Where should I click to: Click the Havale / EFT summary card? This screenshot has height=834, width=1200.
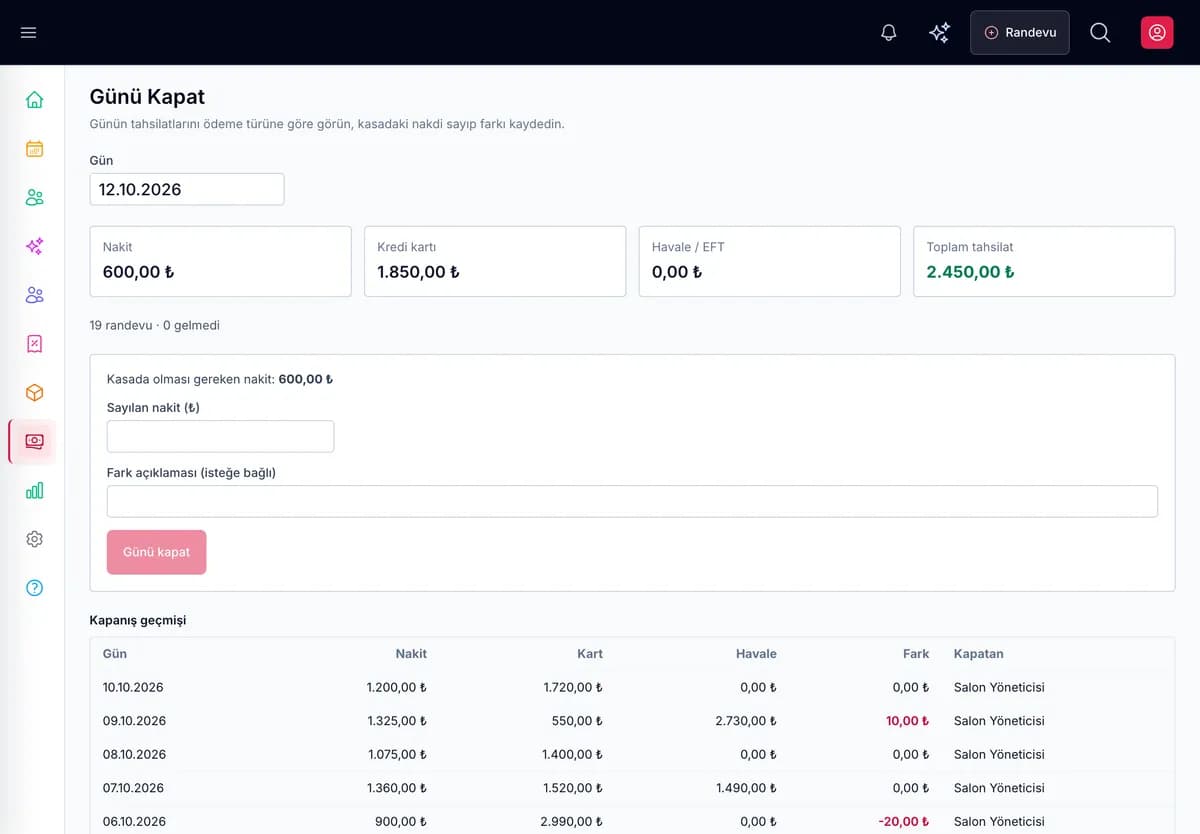[770, 261]
